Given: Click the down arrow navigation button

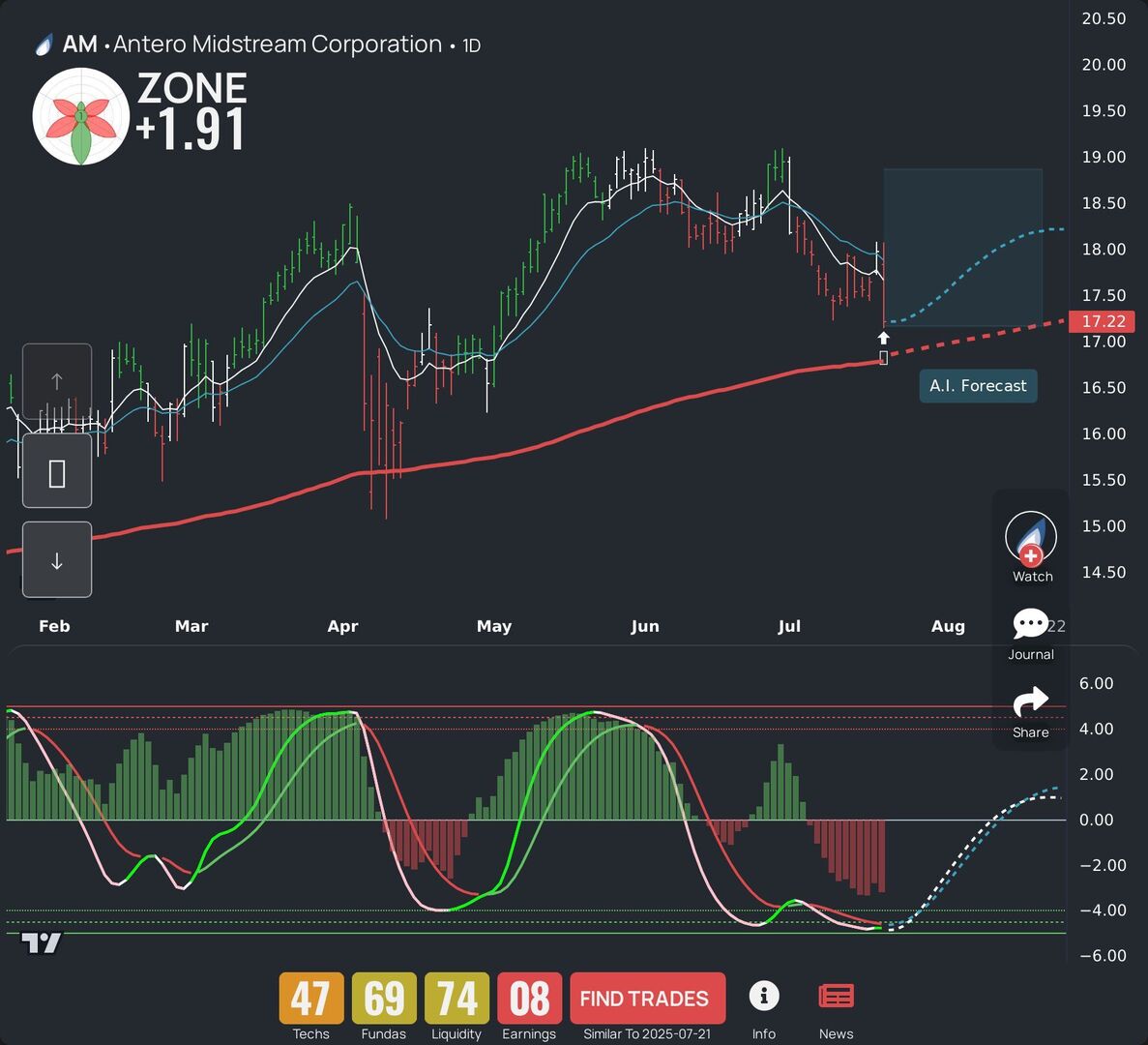Looking at the screenshot, I should [57, 559].
